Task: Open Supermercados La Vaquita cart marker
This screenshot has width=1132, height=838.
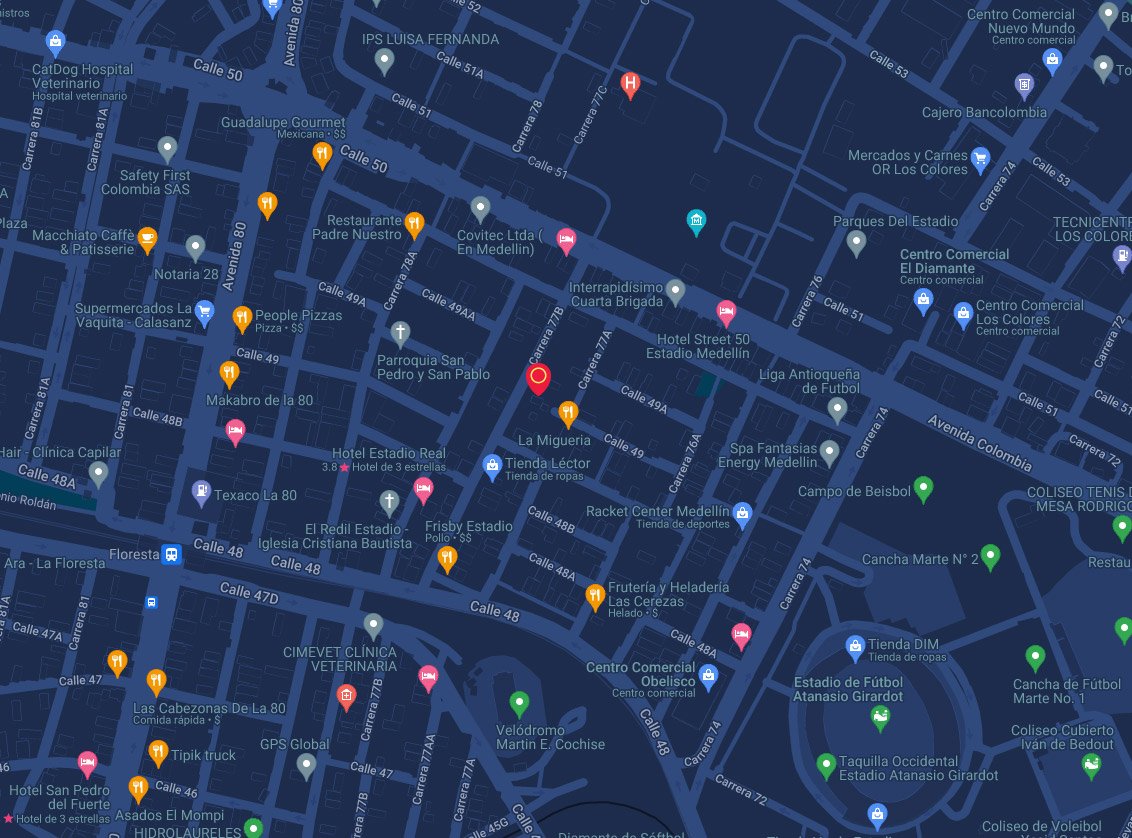Action: coord(205,312)
